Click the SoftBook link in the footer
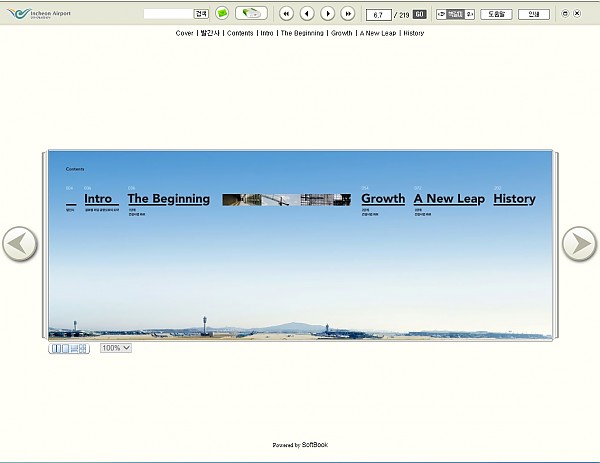This screenshot has height=463, width=600. click(315, 445)
